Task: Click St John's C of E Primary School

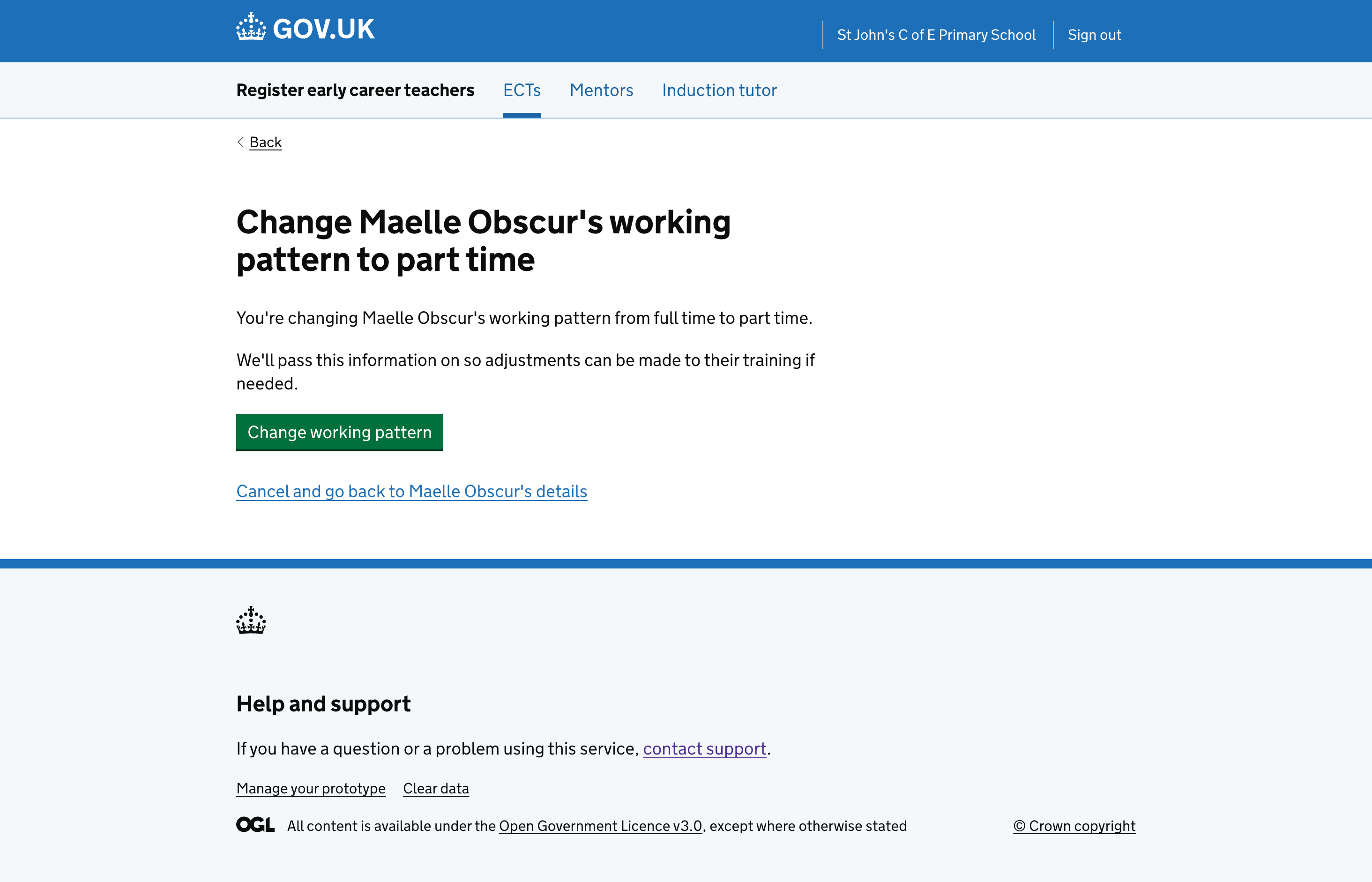Action: tap(936, 34)
